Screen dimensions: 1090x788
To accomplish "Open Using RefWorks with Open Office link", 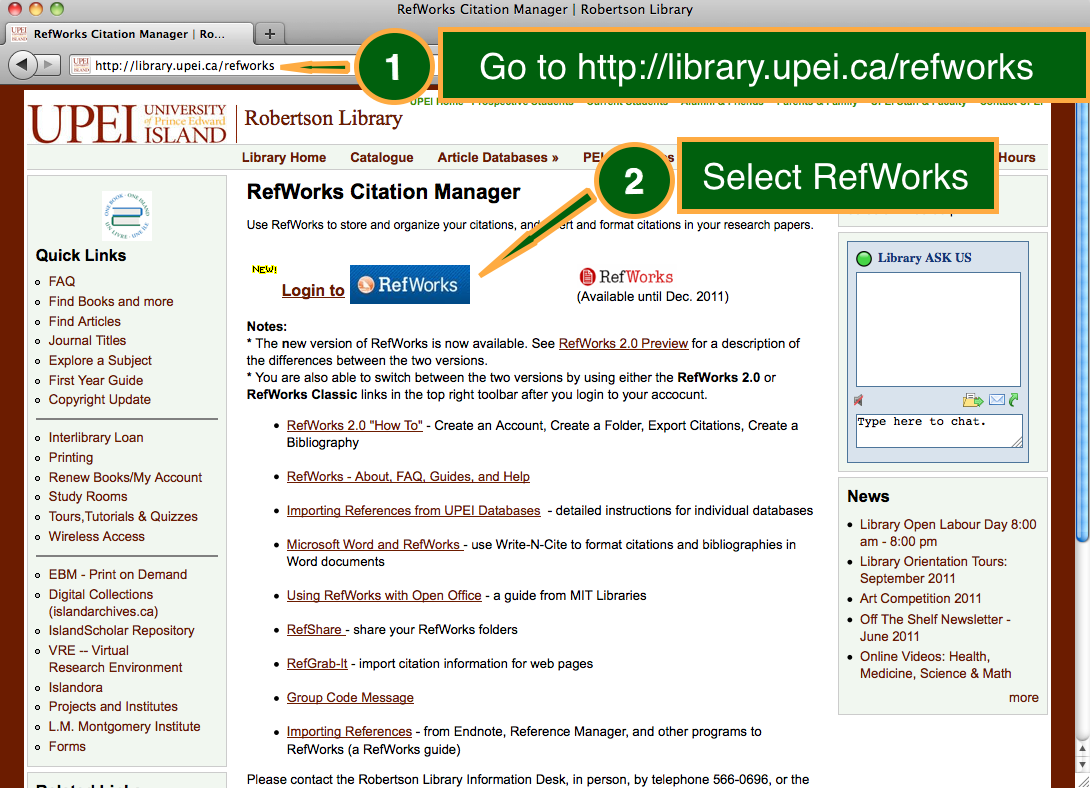I will coord(384,596).
